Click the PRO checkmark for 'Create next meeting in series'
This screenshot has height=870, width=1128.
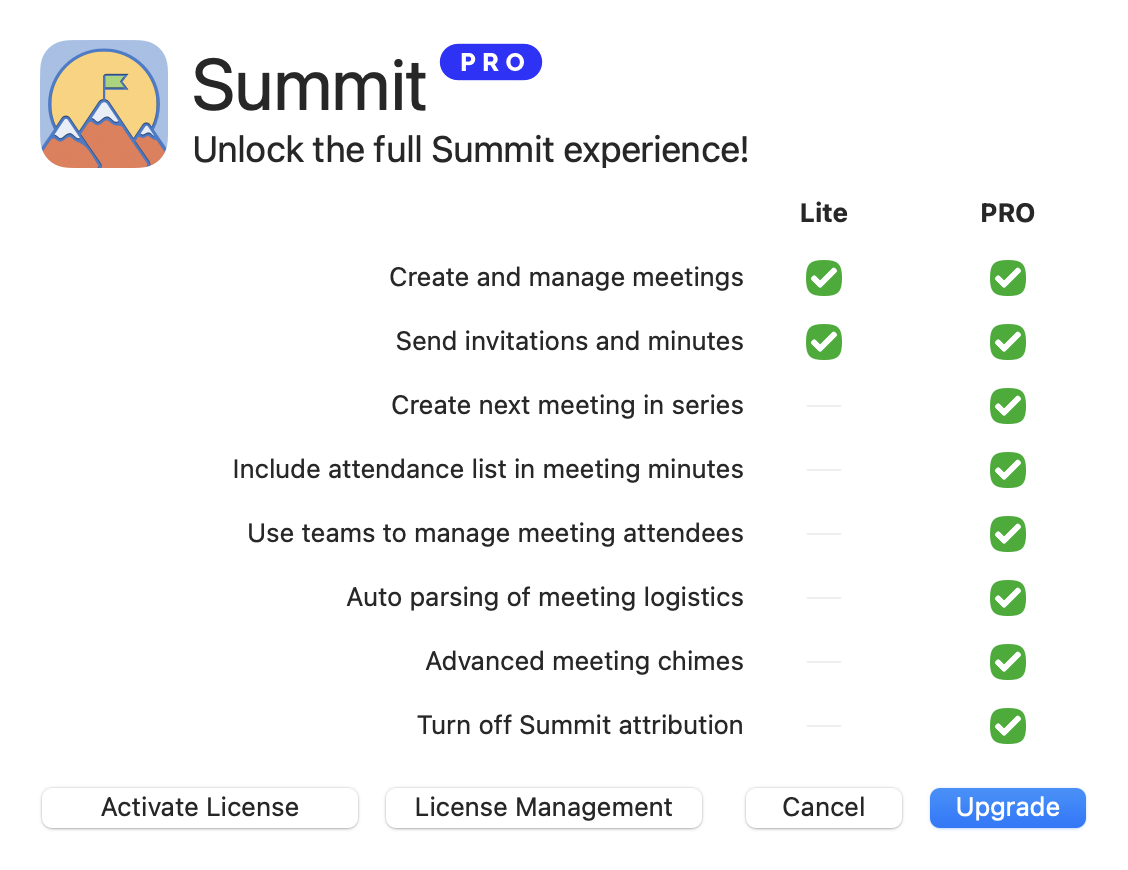(x=1007, y=406)
